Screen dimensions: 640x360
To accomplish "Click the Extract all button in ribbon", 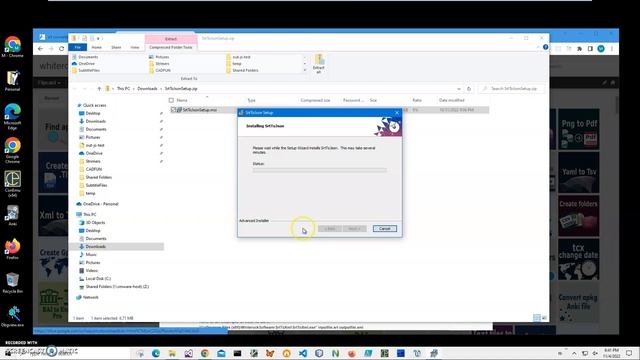I will click(319, 64).
